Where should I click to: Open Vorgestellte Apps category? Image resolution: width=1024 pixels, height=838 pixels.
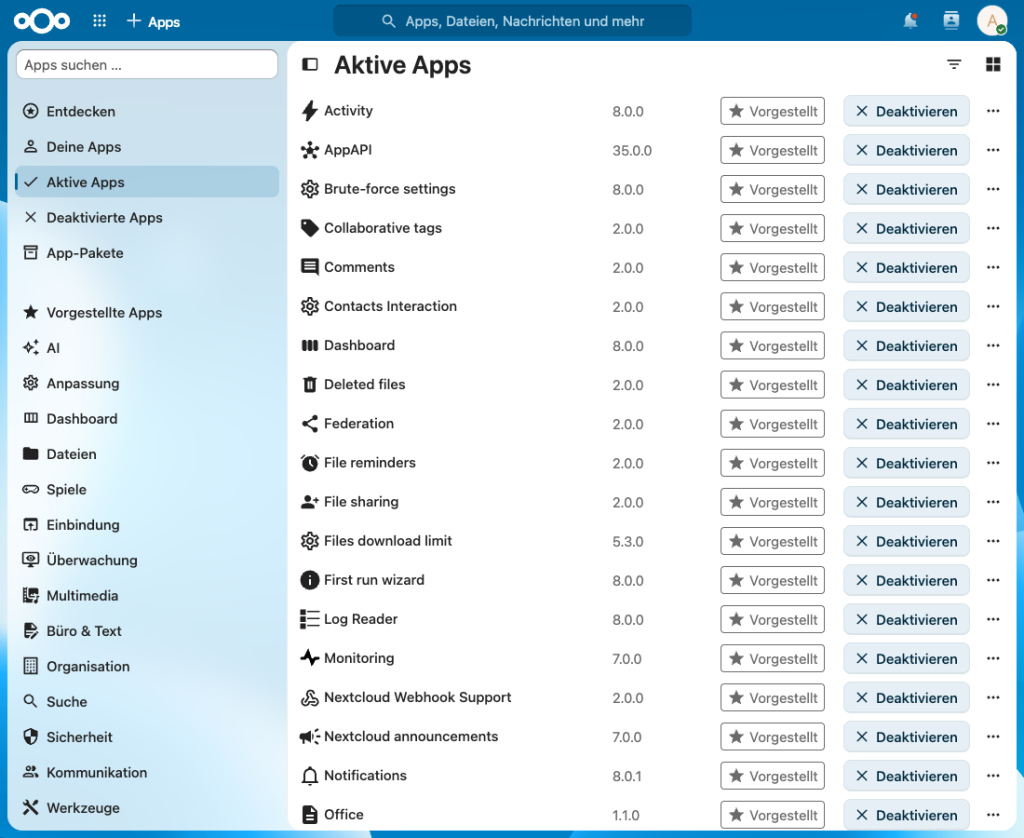(147, 312)
